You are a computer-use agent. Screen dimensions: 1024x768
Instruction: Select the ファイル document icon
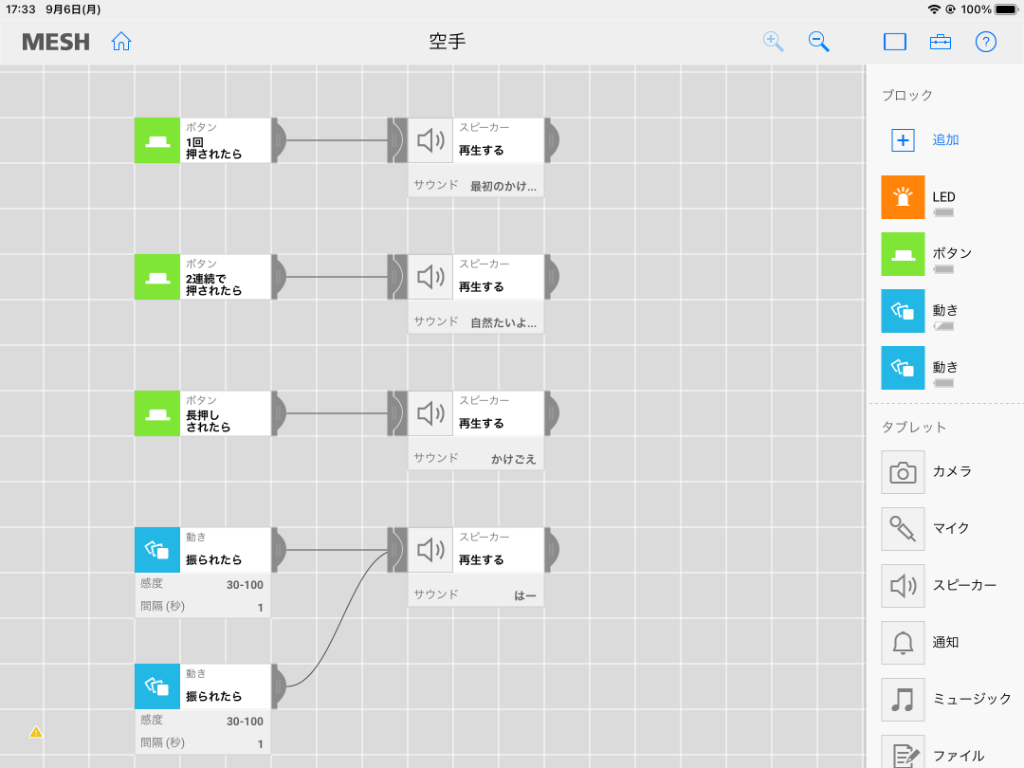(x=903, y=752)
